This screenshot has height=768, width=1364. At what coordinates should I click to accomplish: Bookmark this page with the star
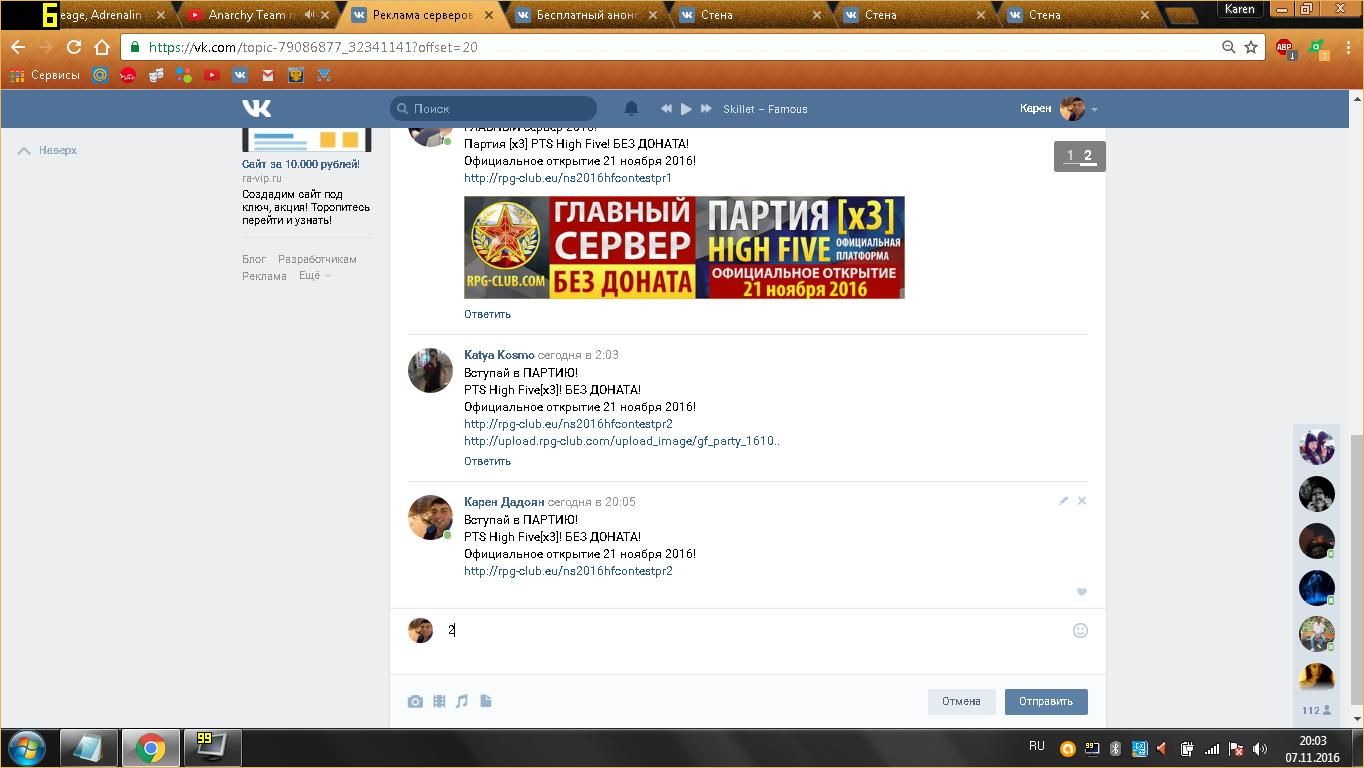[x=1250, y=47]
